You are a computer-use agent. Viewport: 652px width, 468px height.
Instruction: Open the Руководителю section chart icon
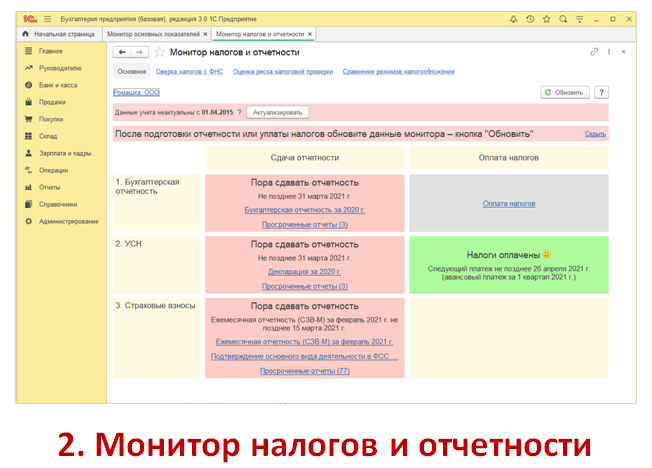point(28,68)
